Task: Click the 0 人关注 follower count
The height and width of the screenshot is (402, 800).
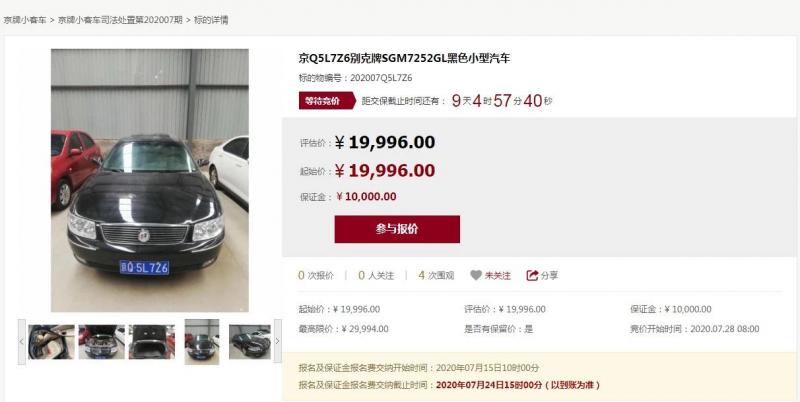Action: [376, 275]
